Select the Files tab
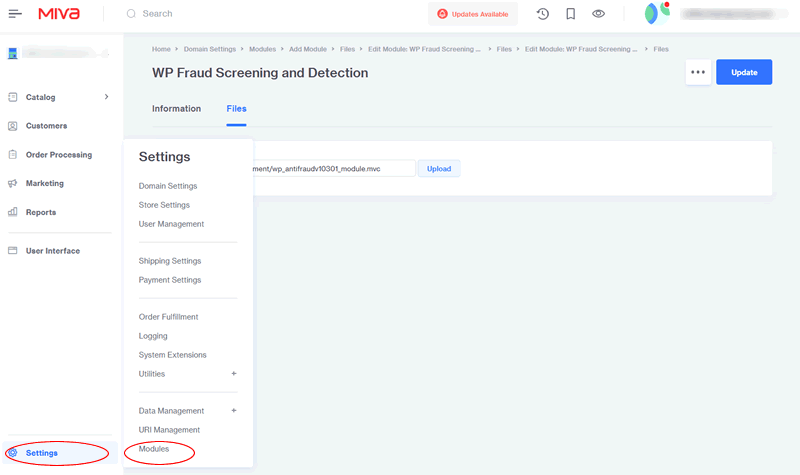800x475 pixels. point(236,109)
